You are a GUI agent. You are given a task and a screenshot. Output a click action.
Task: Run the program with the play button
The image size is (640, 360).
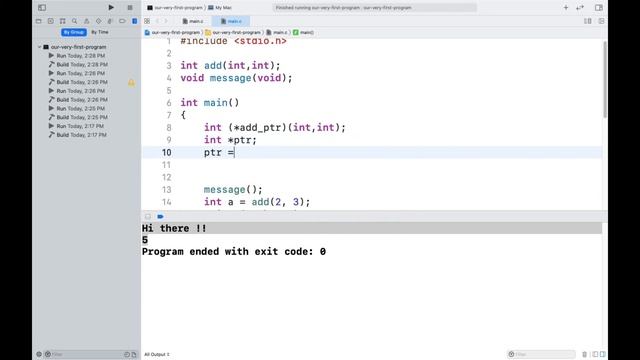click(111, 7)
